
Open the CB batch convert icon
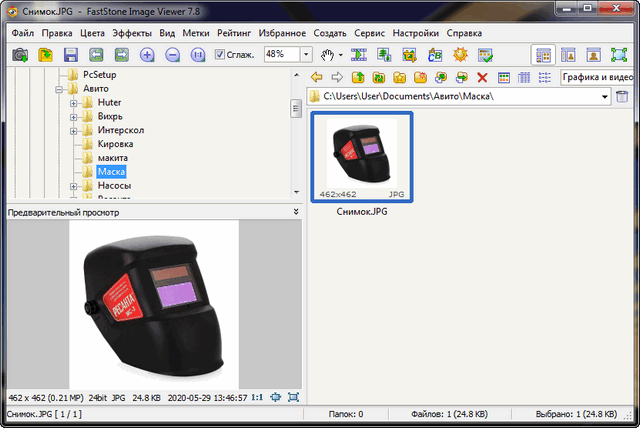tap(435, 55)
